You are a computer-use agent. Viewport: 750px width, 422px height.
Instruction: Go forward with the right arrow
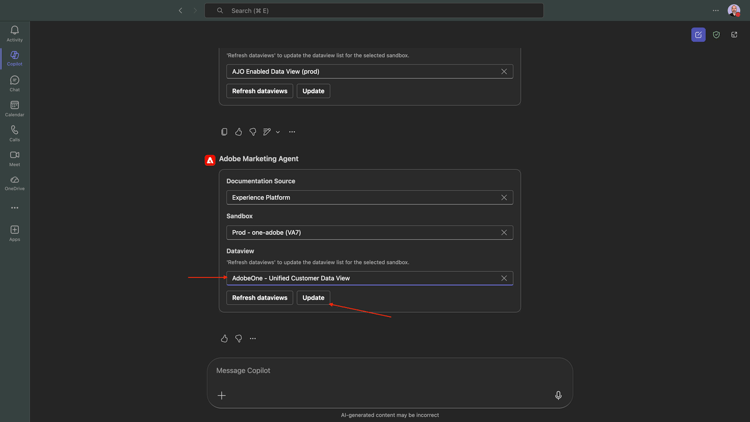coord(195,11)
